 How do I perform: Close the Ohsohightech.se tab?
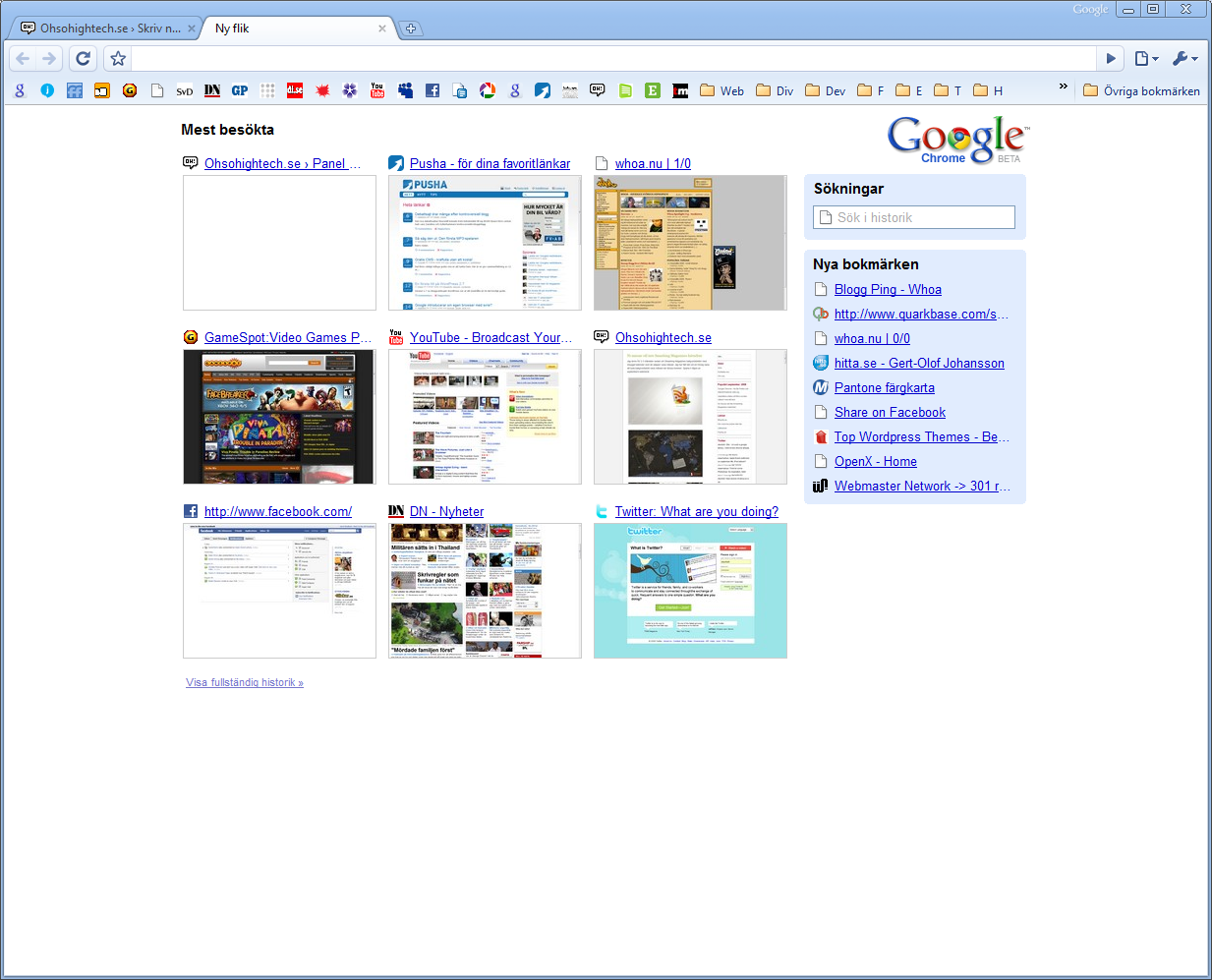(192, 29)
